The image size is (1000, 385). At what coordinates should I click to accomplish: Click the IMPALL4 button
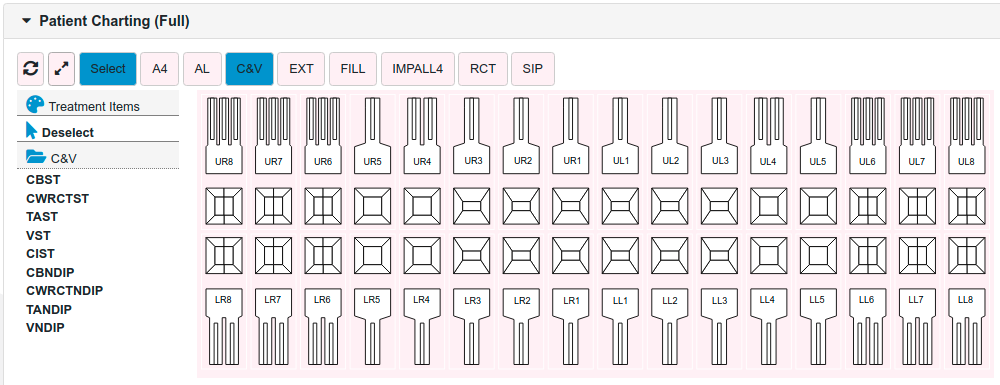pos(418,69)
